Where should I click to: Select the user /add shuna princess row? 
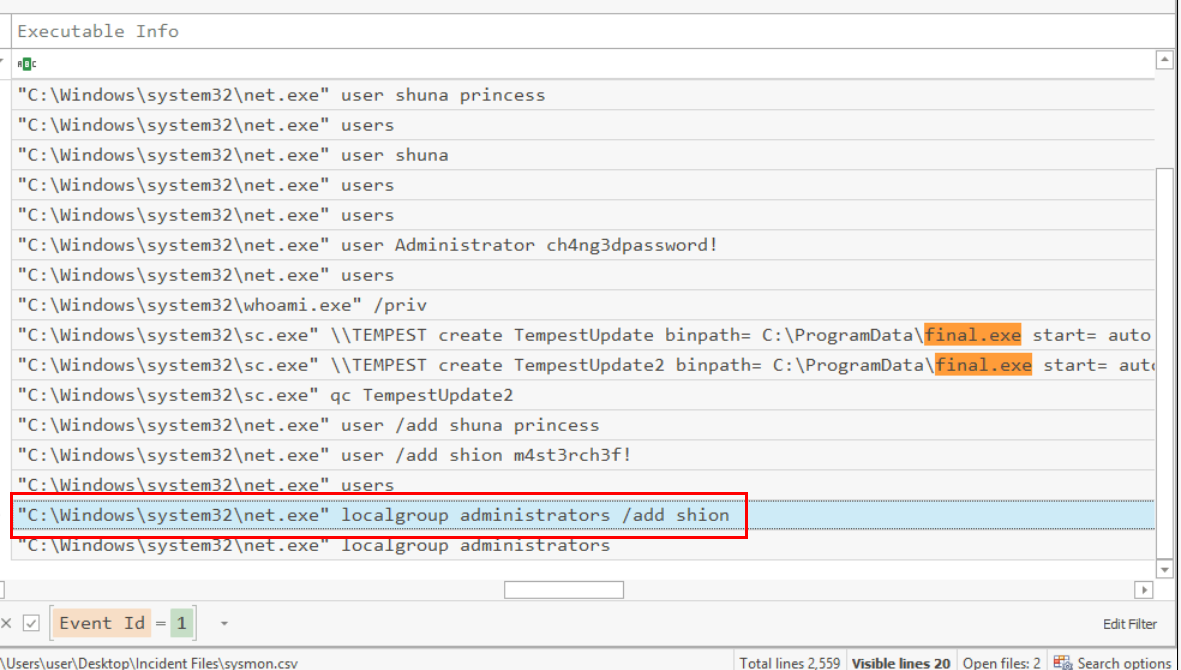(x=583, y=425)
